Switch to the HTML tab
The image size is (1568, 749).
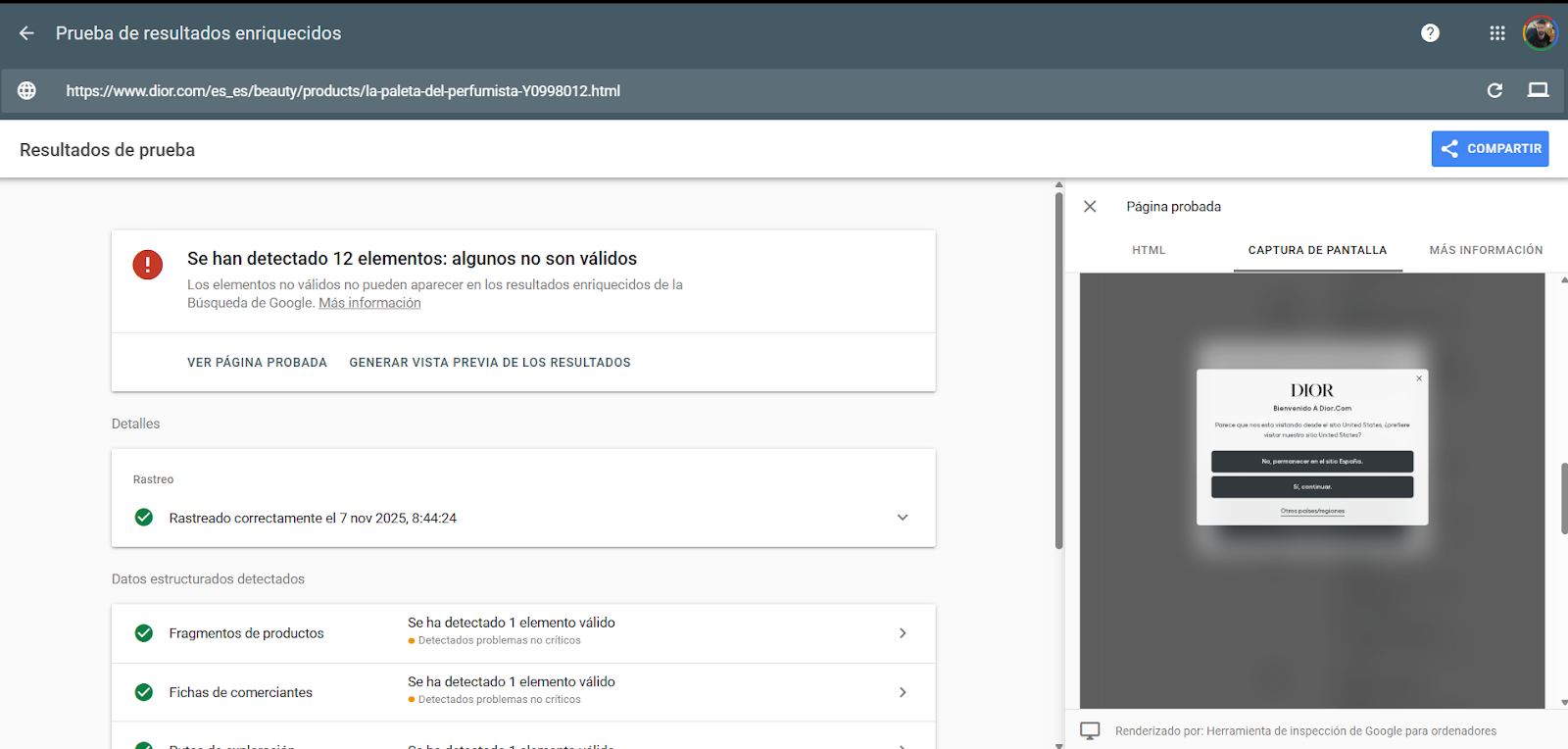tap(1149, 250)
